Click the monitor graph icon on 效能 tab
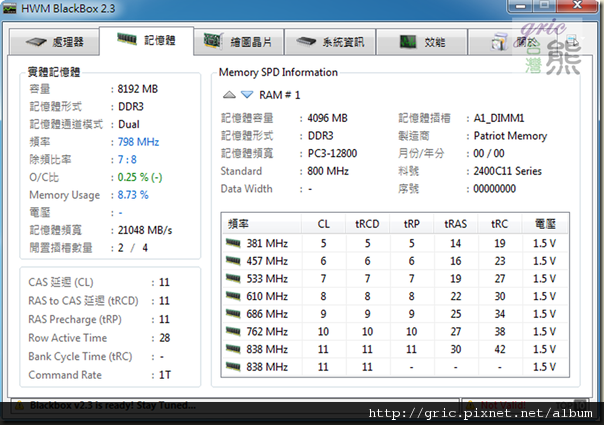Viewport: 604px width, 425px height. (x=408, y=41)
